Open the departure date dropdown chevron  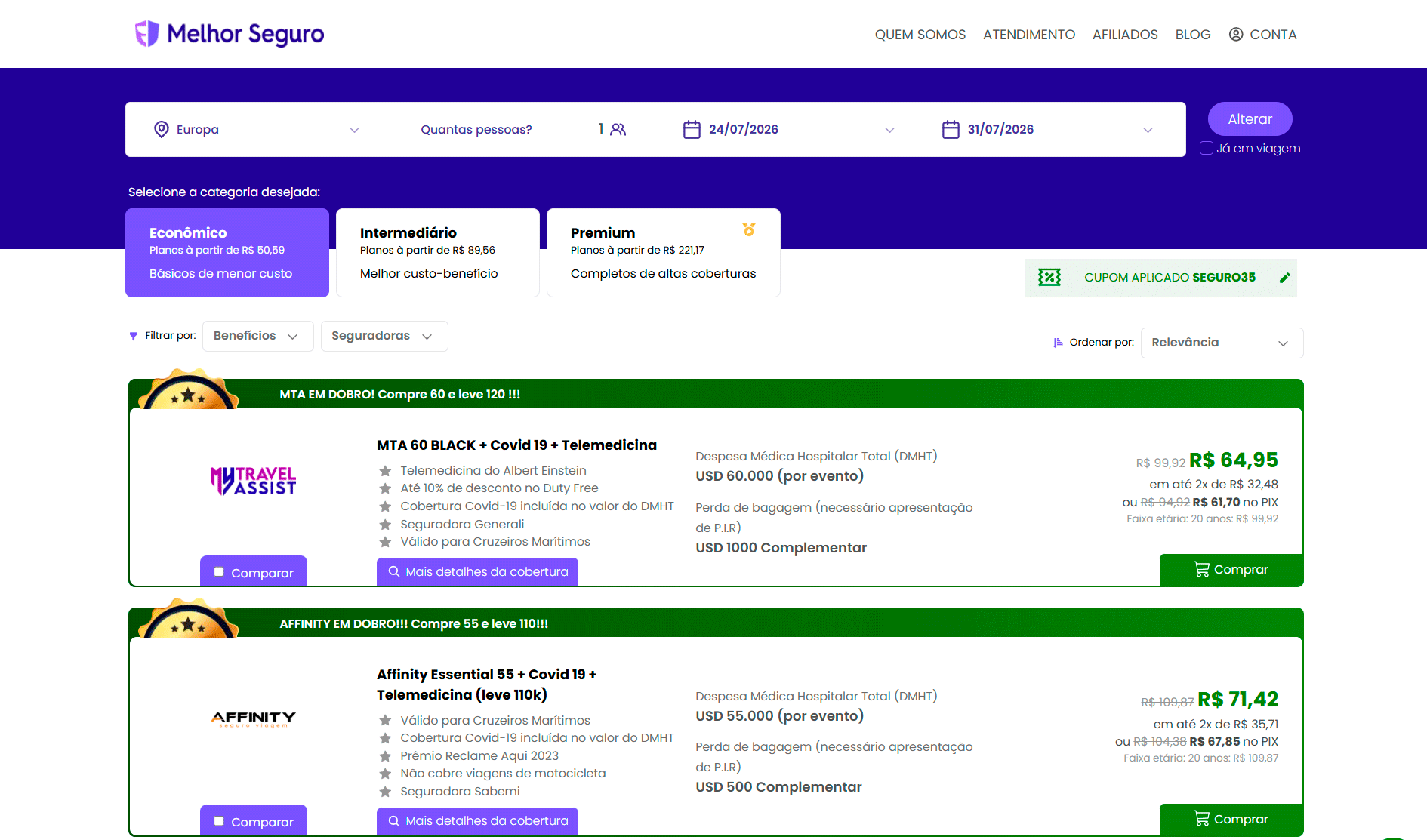coord(889,130)
